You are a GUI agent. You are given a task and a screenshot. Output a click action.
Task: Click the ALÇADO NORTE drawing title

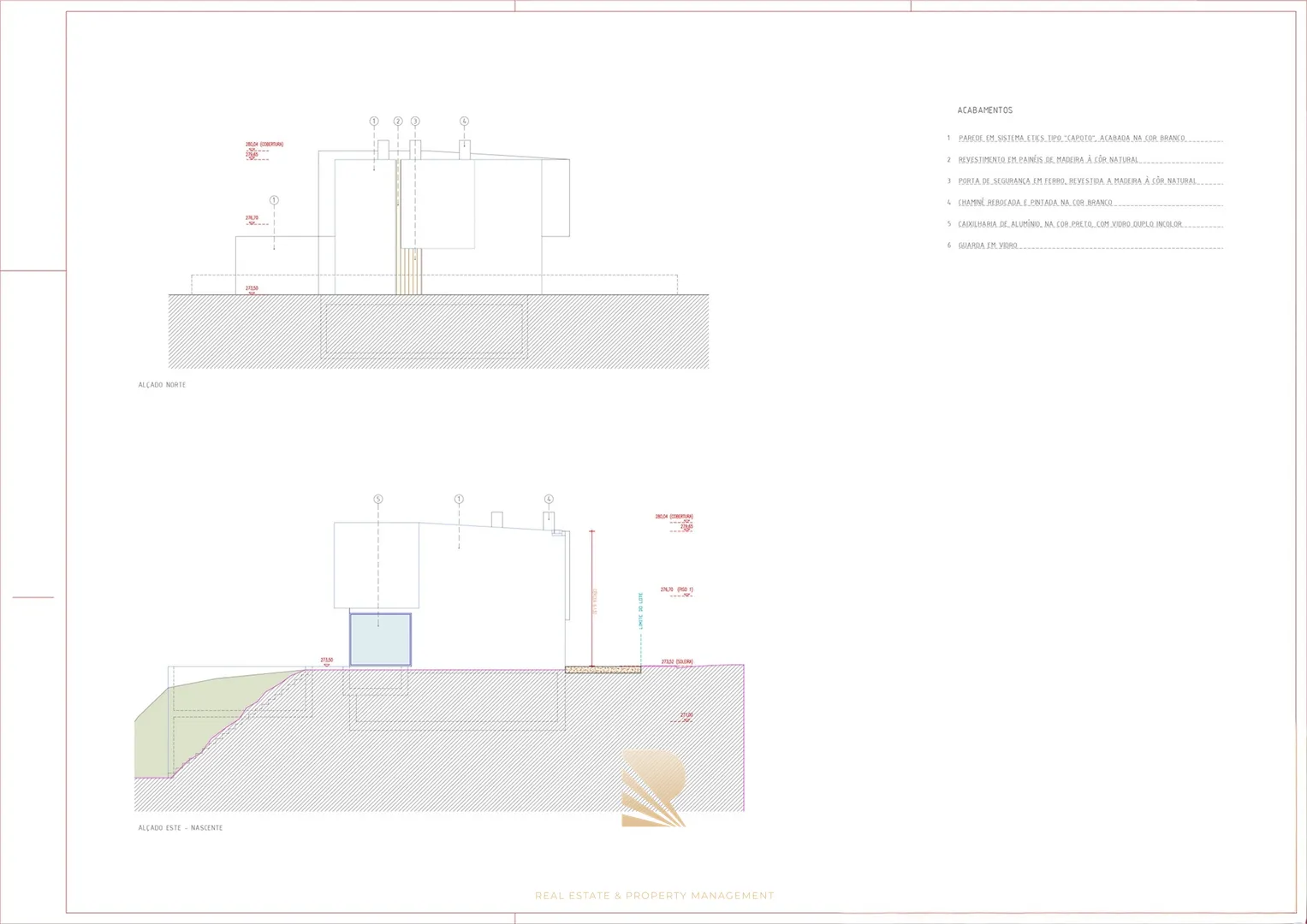pos(162,385)
